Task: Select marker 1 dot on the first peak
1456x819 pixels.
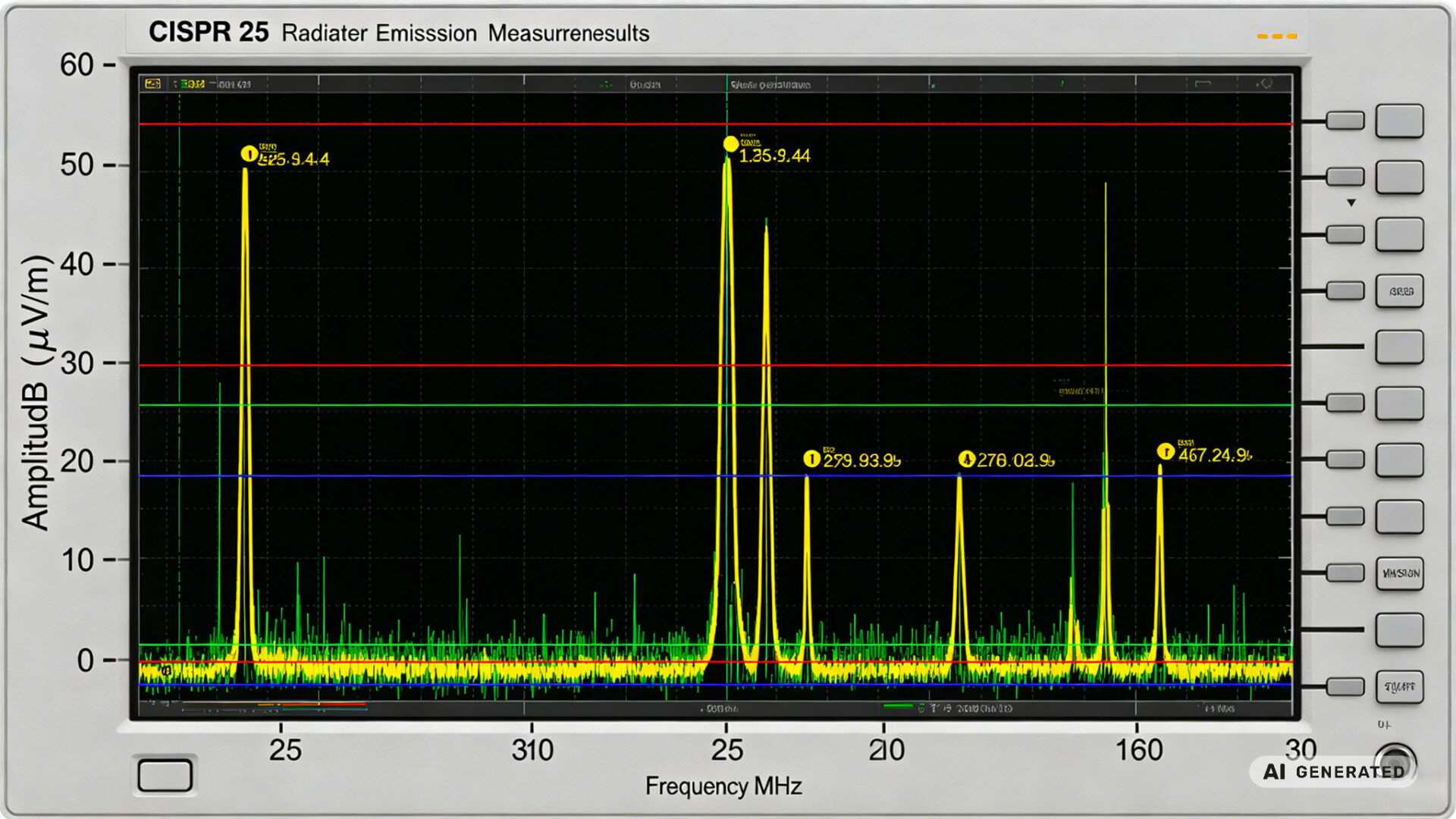Action: [x=249, y=154]
